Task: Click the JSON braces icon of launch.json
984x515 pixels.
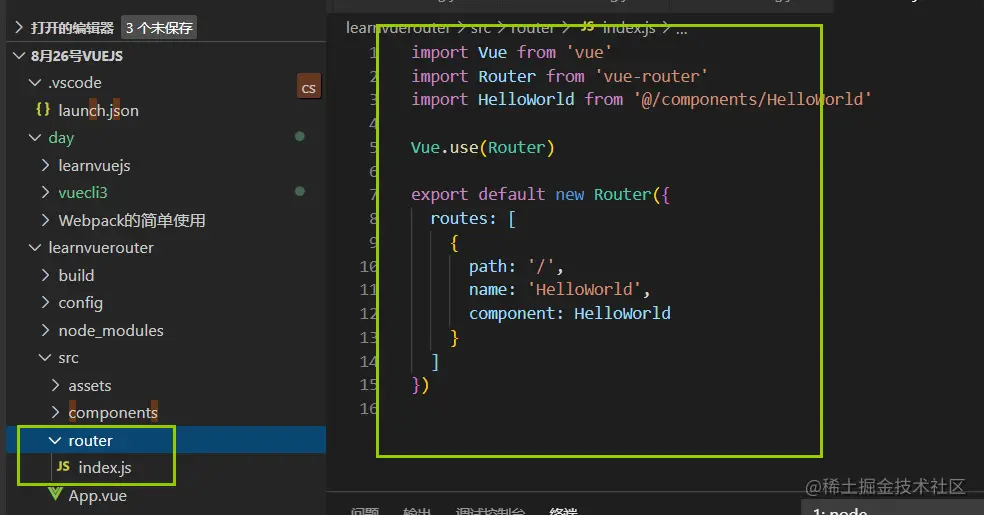Action: [43, 110]
